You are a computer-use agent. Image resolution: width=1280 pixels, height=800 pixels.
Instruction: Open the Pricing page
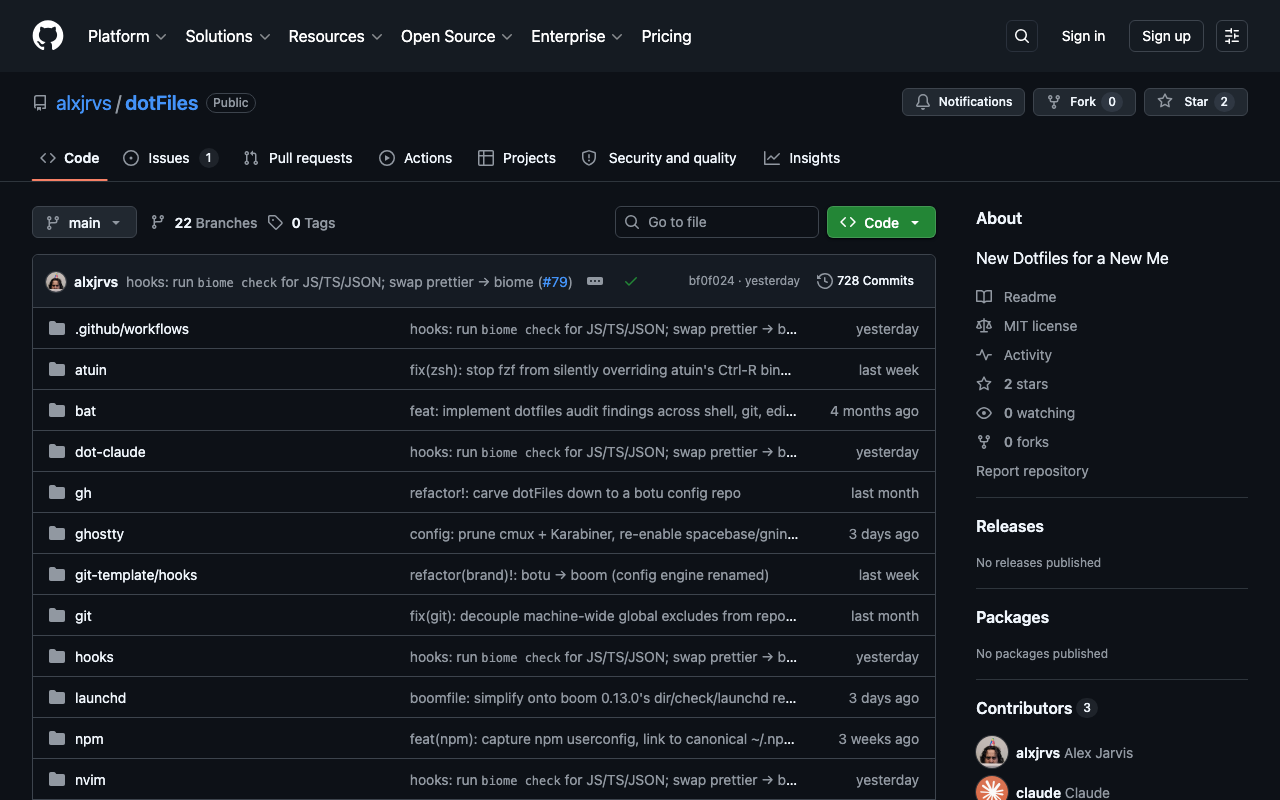click(x=666, y=36)
